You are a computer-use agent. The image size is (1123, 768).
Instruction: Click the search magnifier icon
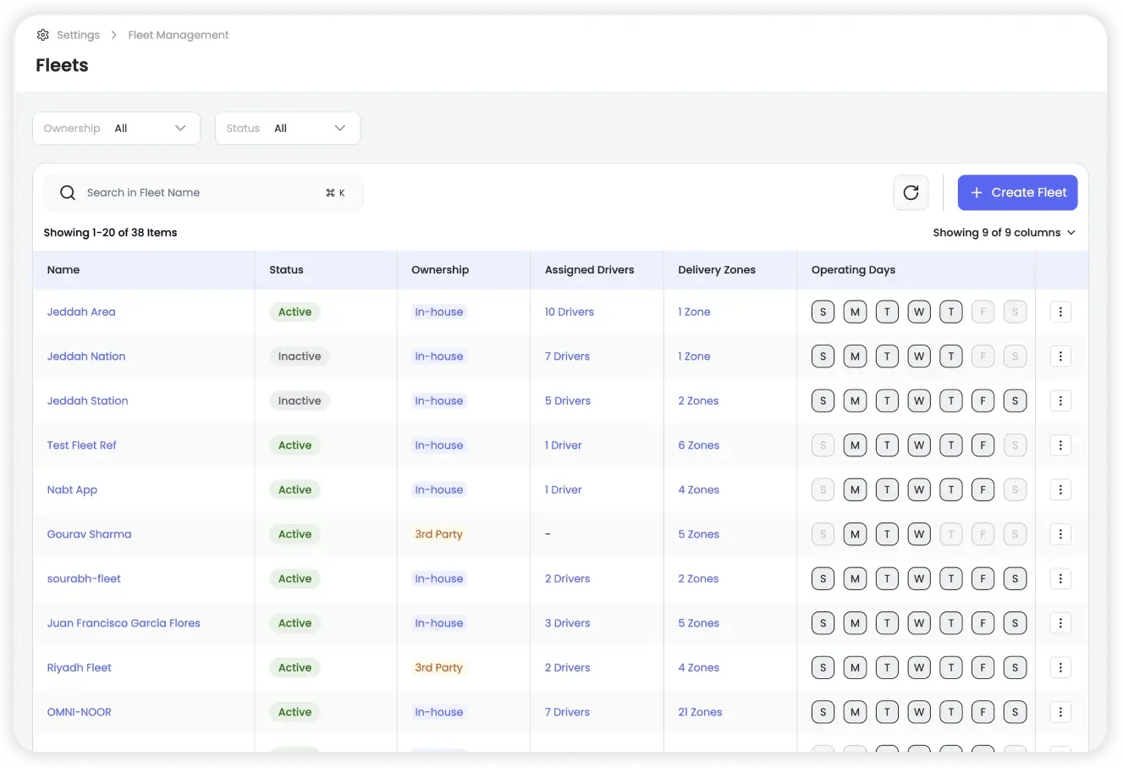67,193
